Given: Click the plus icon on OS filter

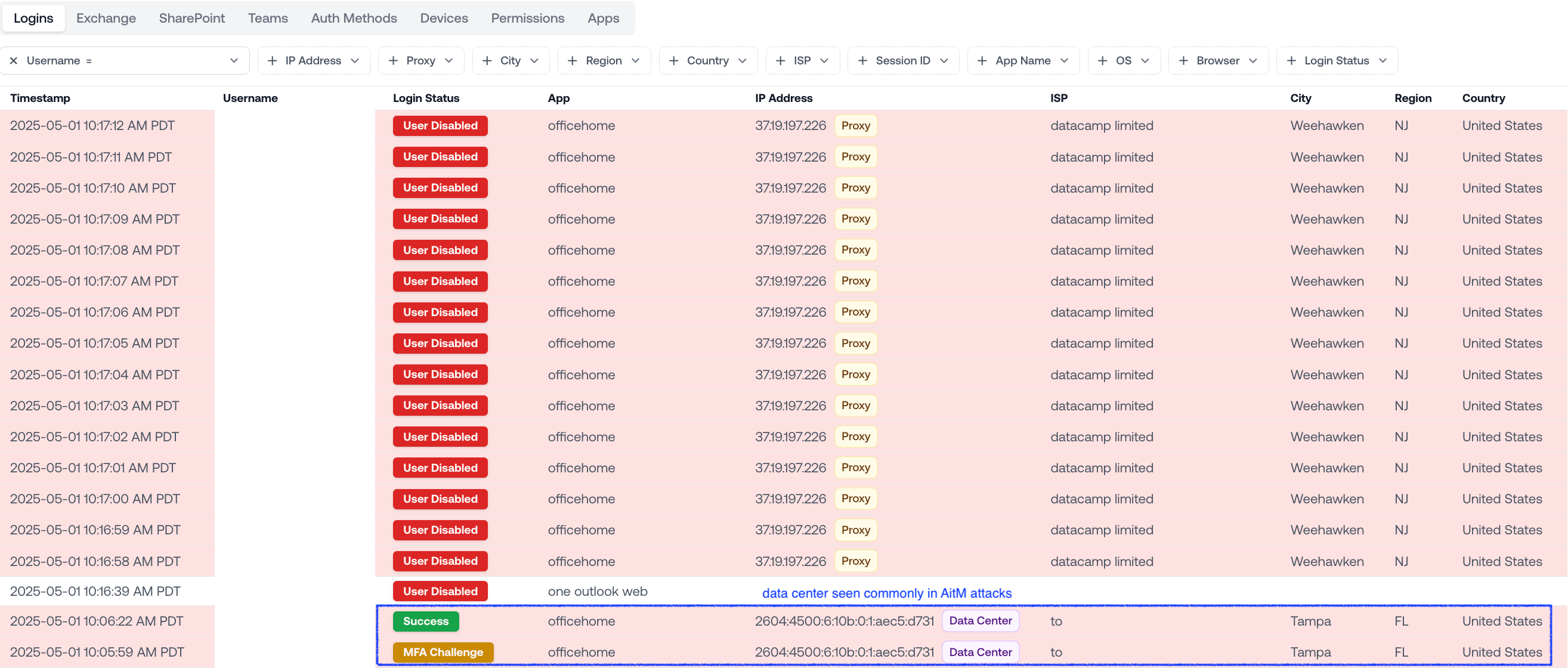Looking at the screenshot, I should pyautogui.click(x=1102, y=61).
